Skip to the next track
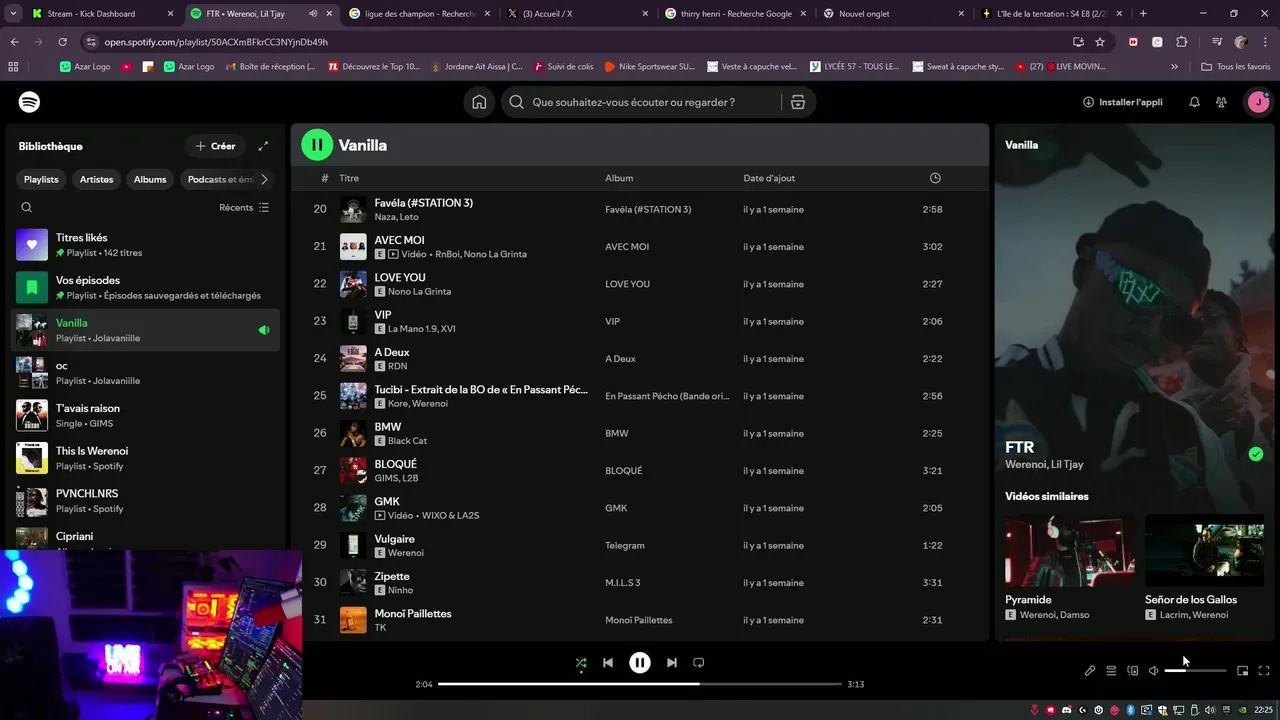This screenshot has height=720, width=1280. [x=672, y=662]
